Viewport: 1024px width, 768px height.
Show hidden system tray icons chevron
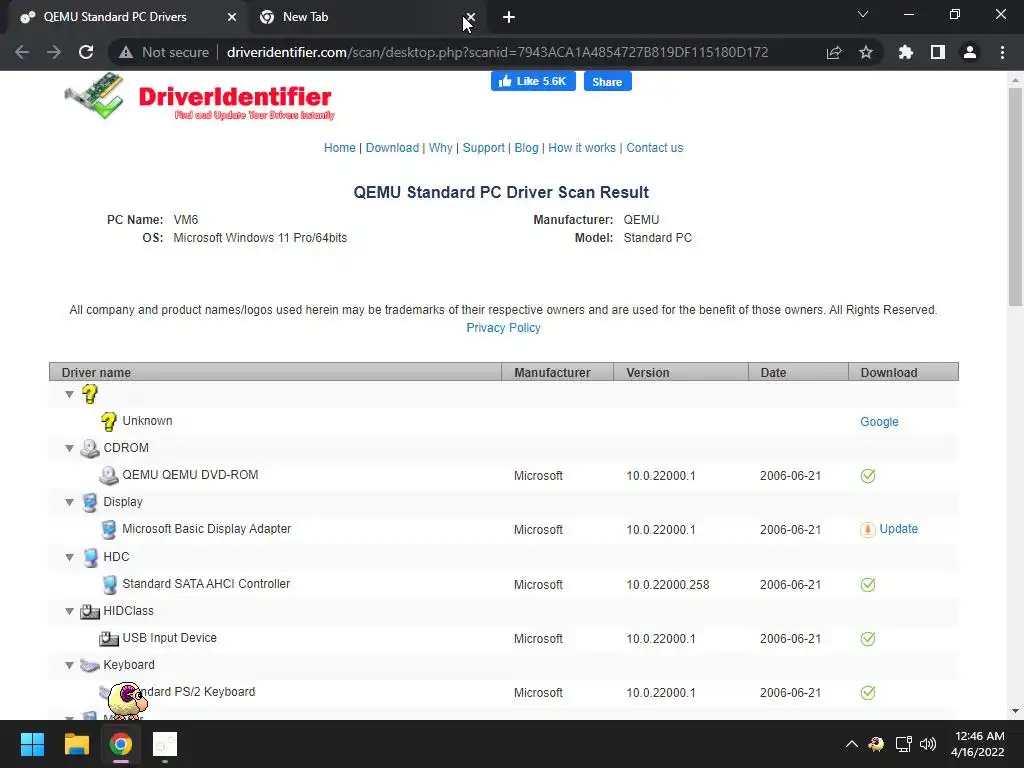click(x=852, y=744)
